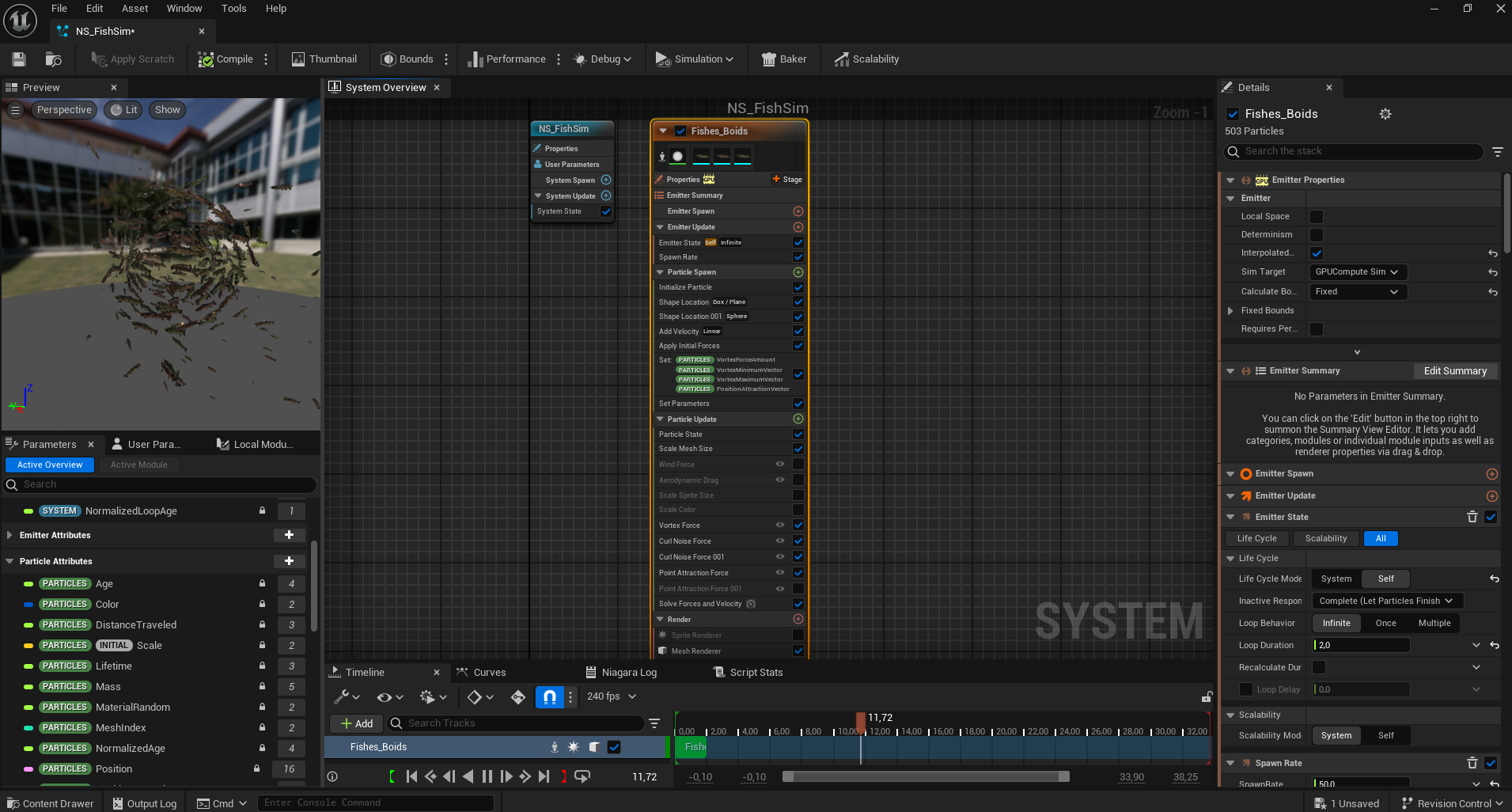The image size is (1512, 812).
Task: Disable the Vortex Force module checkbox
Action: click(798, 525)
